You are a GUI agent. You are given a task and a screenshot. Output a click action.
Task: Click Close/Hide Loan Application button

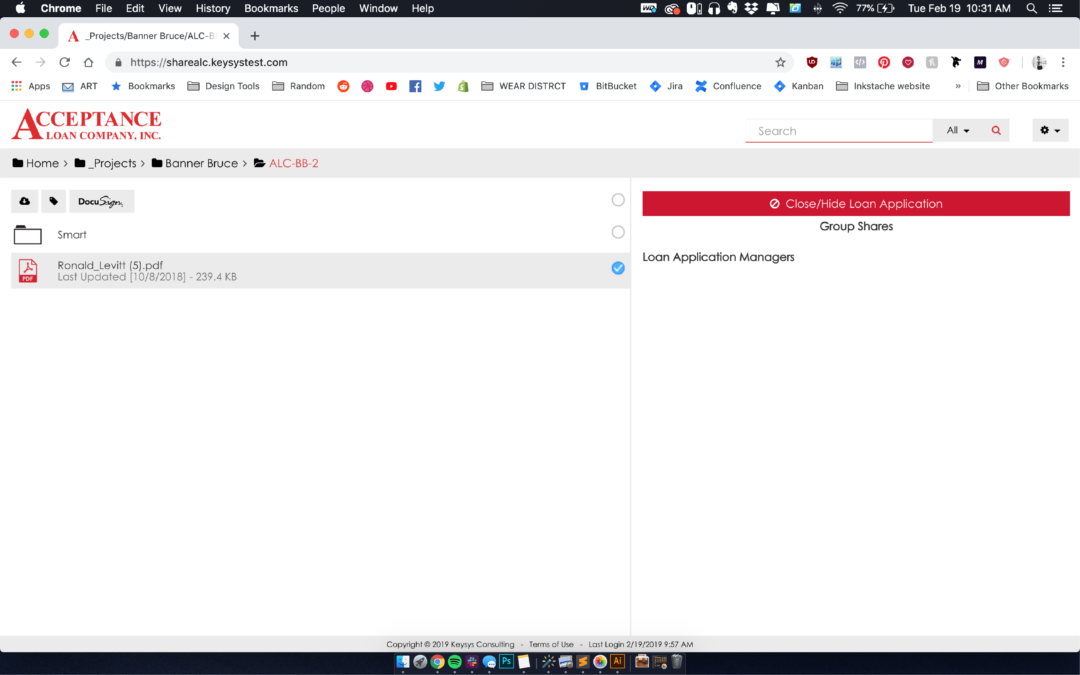(x=856, y=203)
